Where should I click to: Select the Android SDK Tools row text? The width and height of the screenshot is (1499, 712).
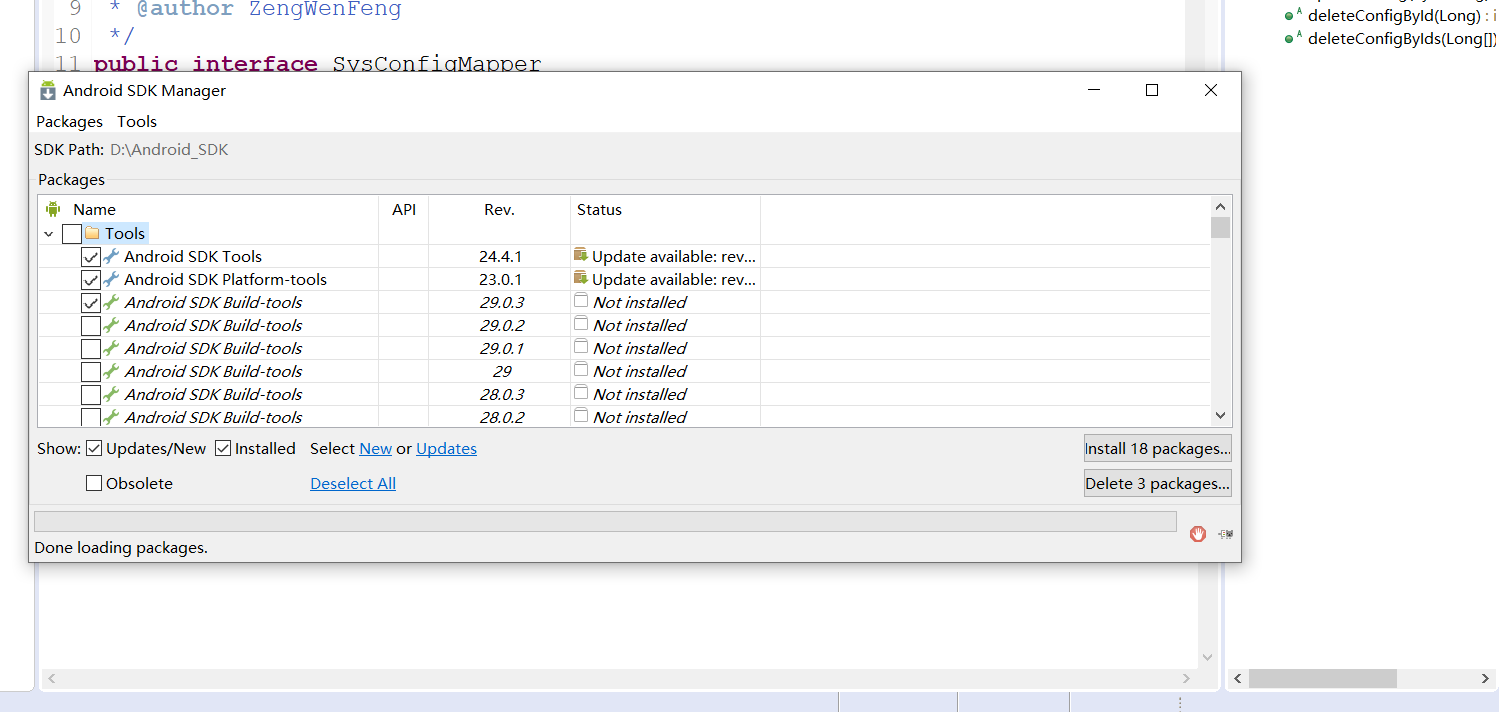pyautogui.click(x=193, y=256)
